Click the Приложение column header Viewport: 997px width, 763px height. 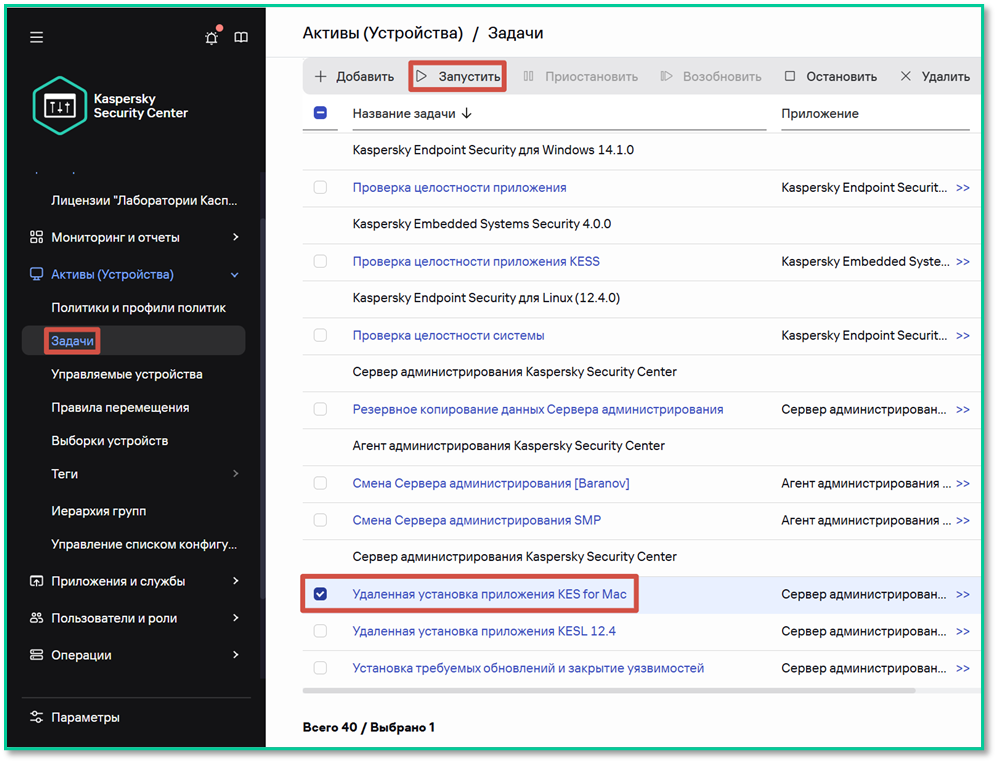pyautogui.click(x=820, y=113)
